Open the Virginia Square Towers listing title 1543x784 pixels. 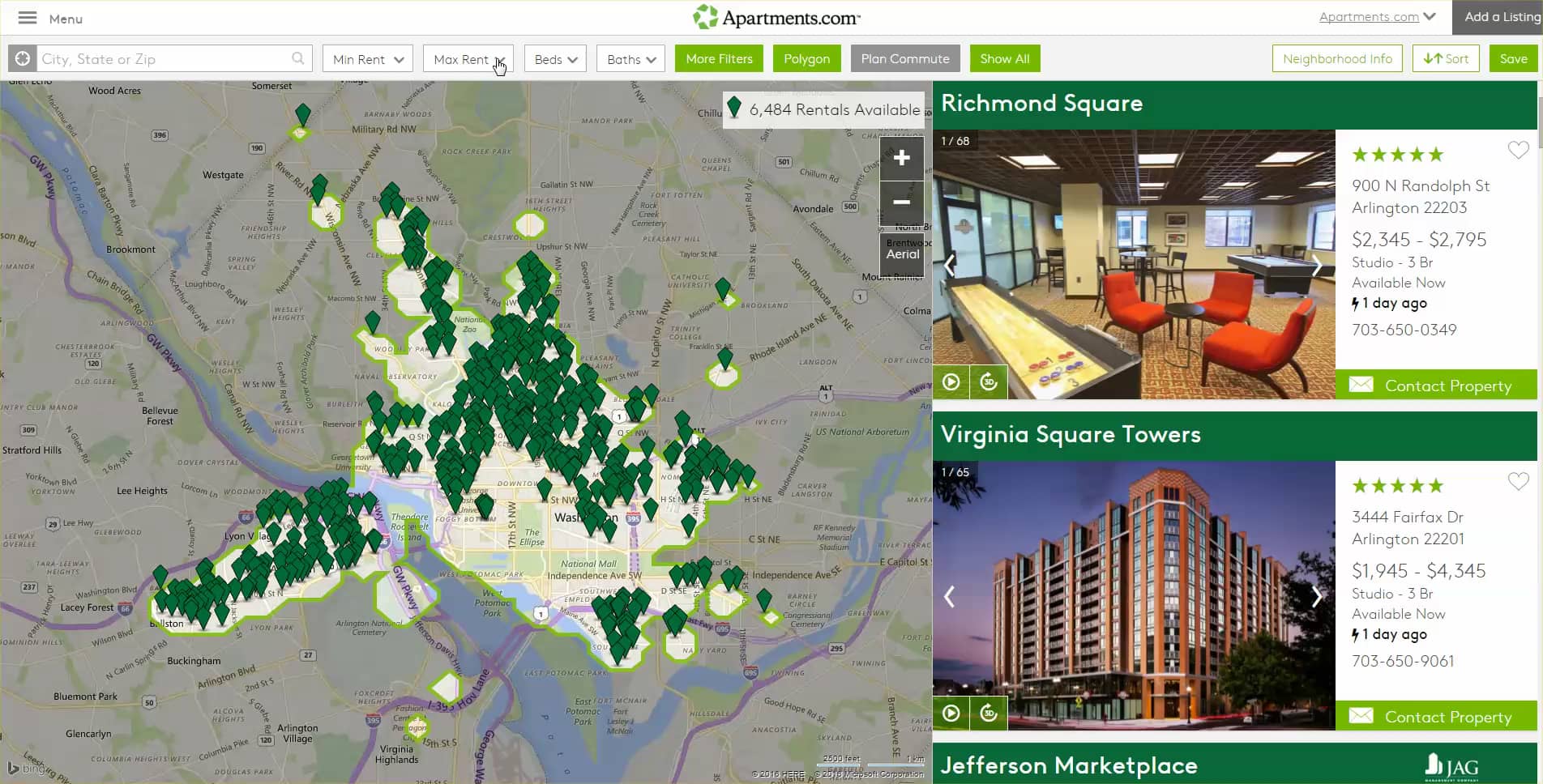coord(1071,434)
